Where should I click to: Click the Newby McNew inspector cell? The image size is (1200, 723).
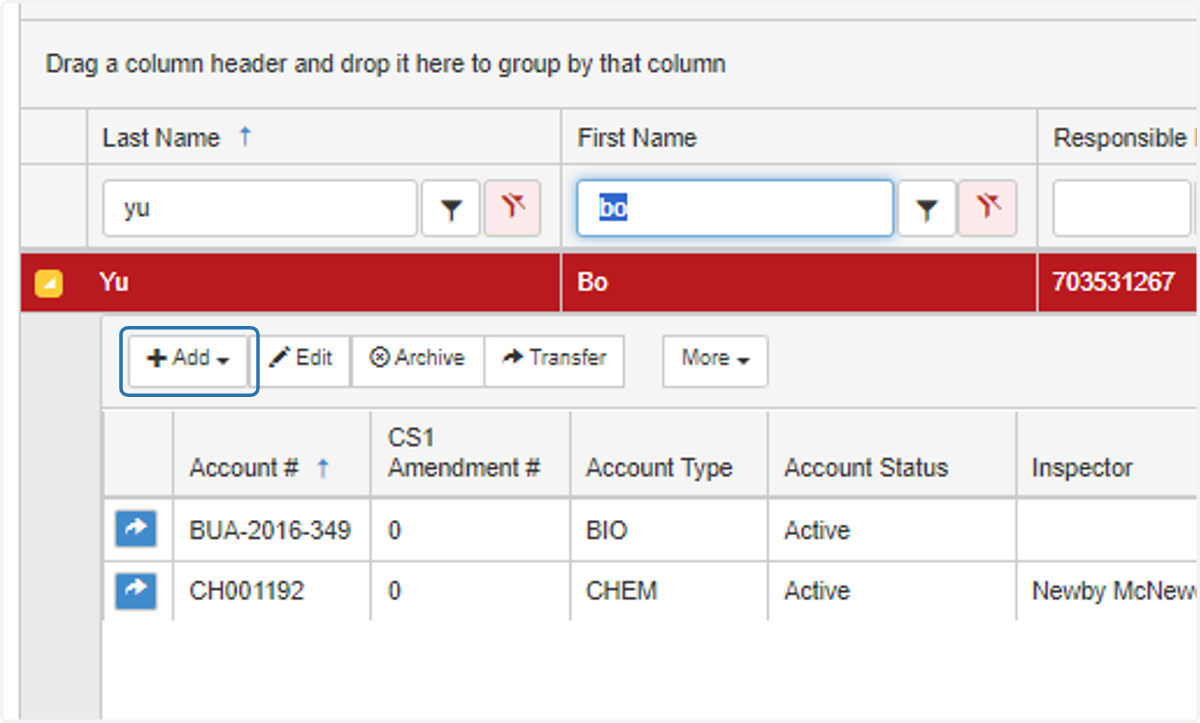(x=1107, y=591)
